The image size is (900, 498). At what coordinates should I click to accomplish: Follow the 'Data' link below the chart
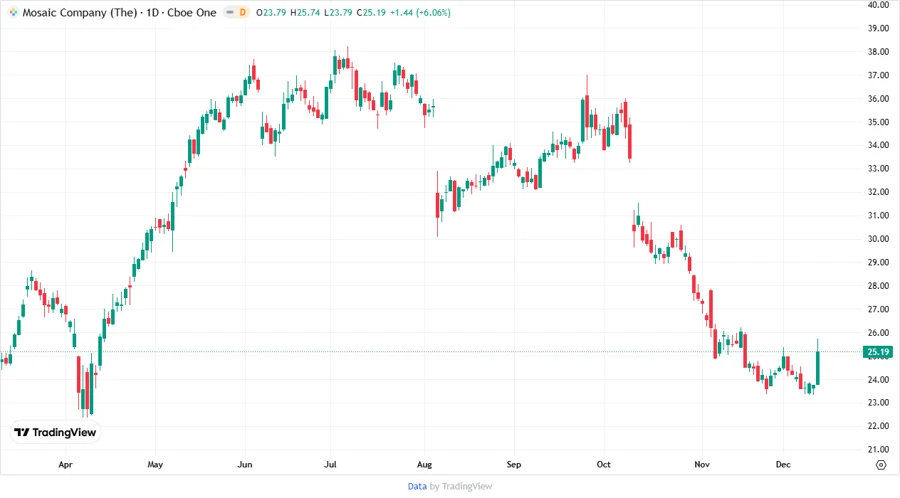(417, 486)
